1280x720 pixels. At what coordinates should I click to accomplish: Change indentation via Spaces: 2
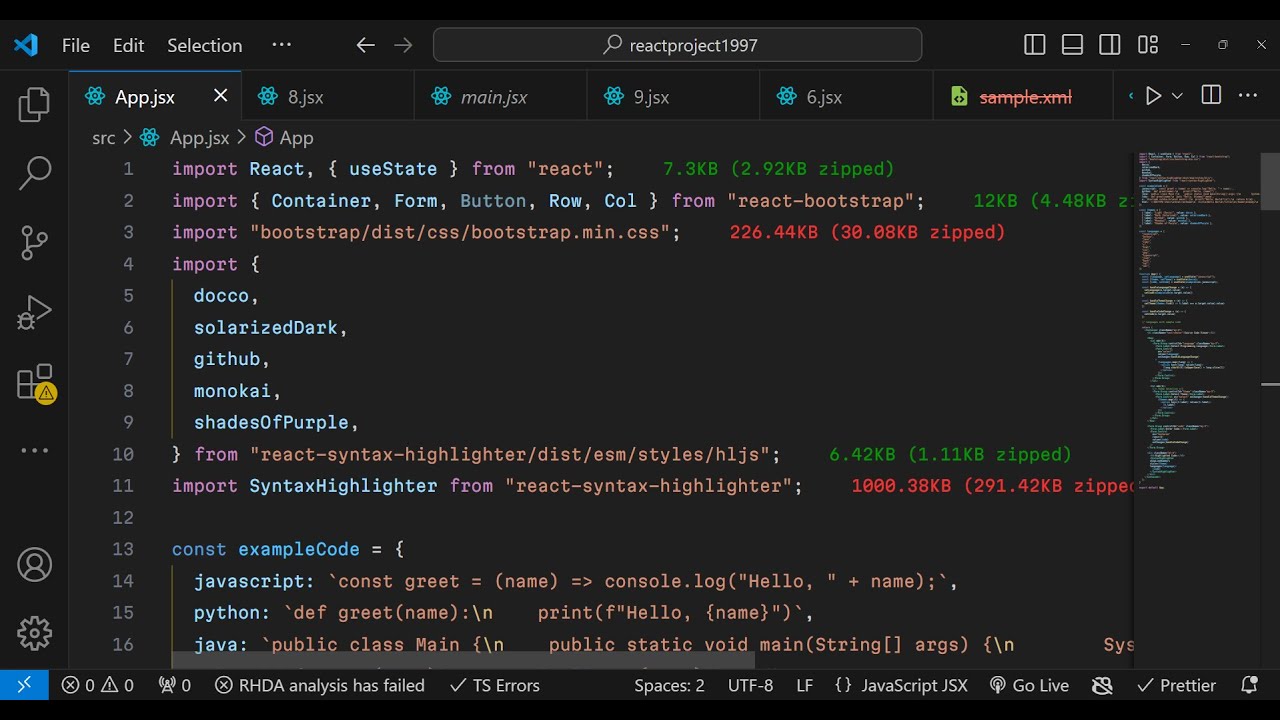[669, 685]
